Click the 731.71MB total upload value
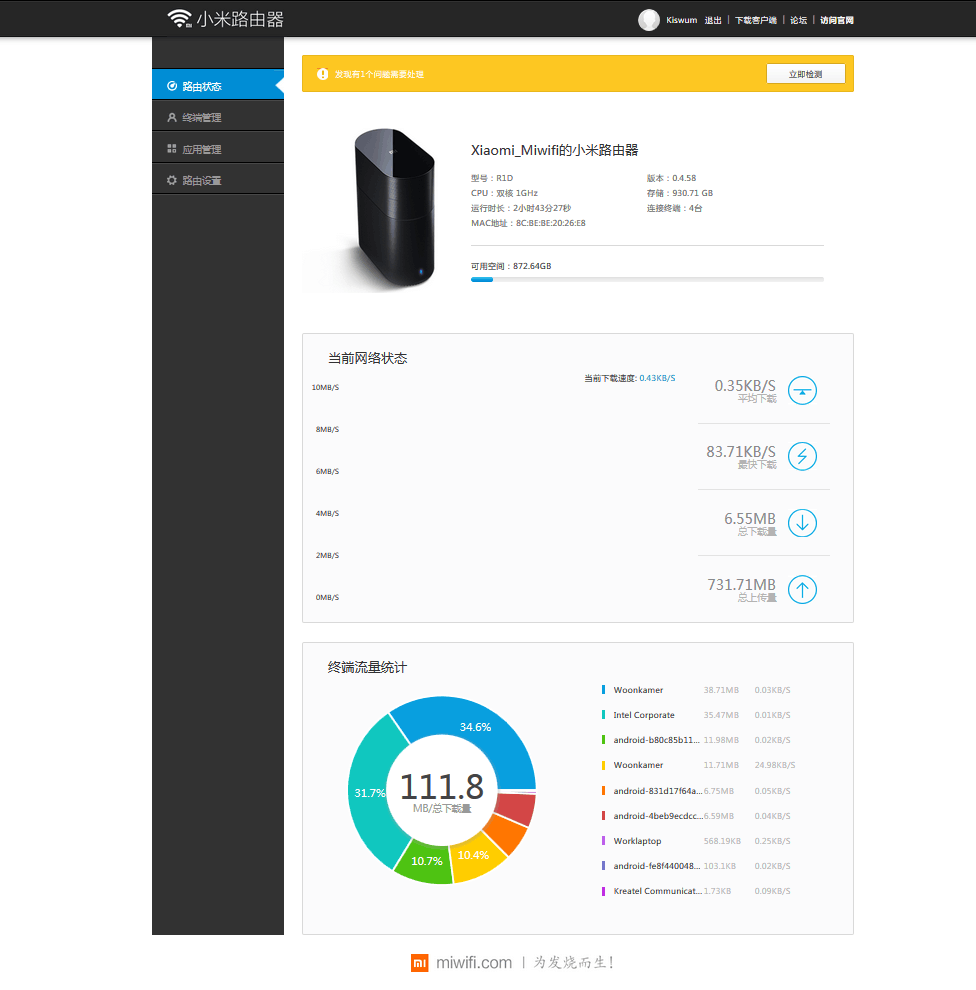 741,585
